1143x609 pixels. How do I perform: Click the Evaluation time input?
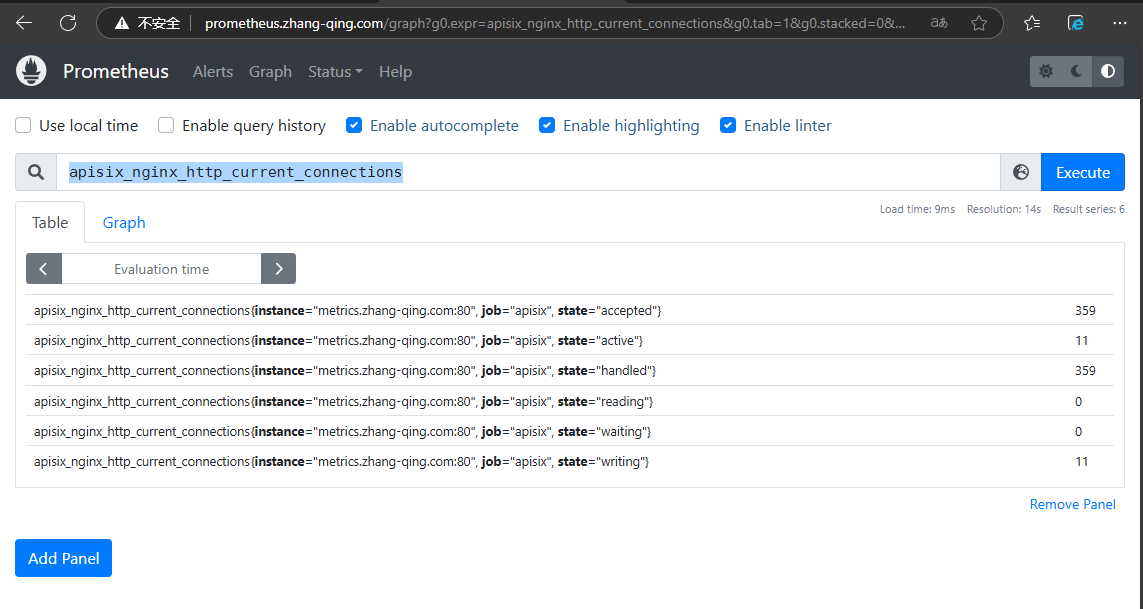(x=161, y=269)
